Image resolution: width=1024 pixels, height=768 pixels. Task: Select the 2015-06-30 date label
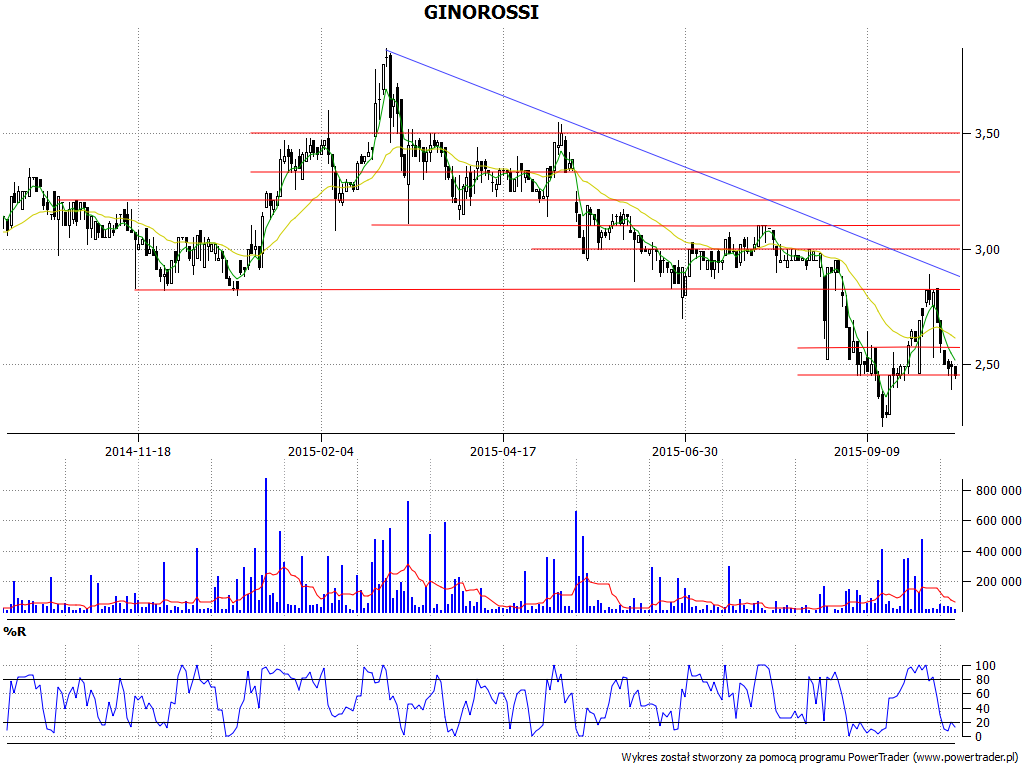[685, 451]
